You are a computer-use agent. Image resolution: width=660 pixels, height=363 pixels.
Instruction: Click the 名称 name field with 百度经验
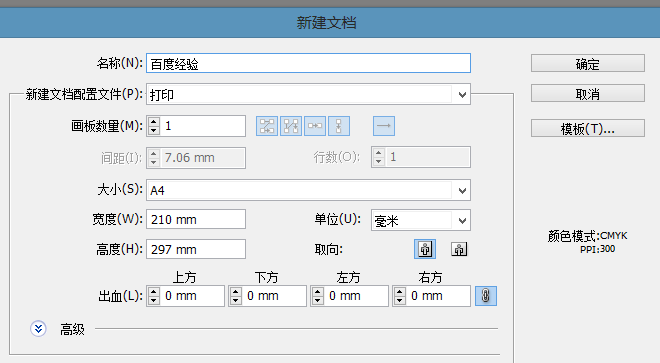pos(309,63)
